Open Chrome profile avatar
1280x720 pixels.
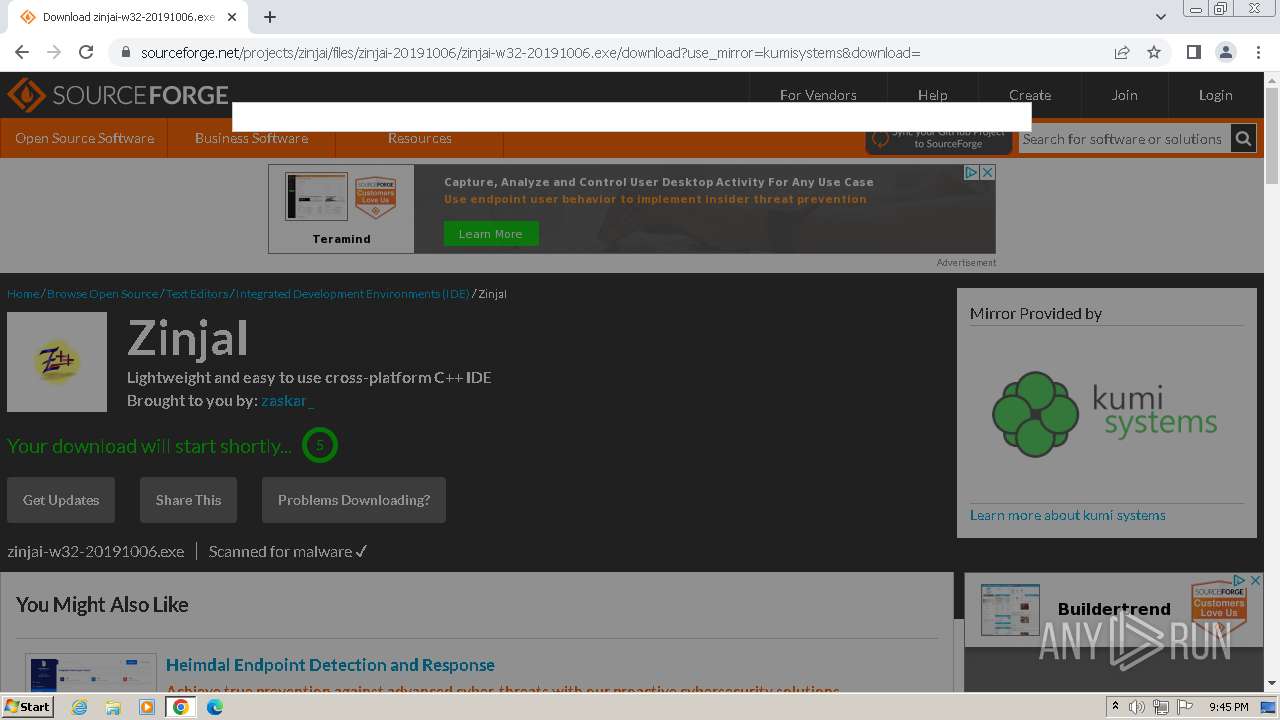tap(1225, 52)
